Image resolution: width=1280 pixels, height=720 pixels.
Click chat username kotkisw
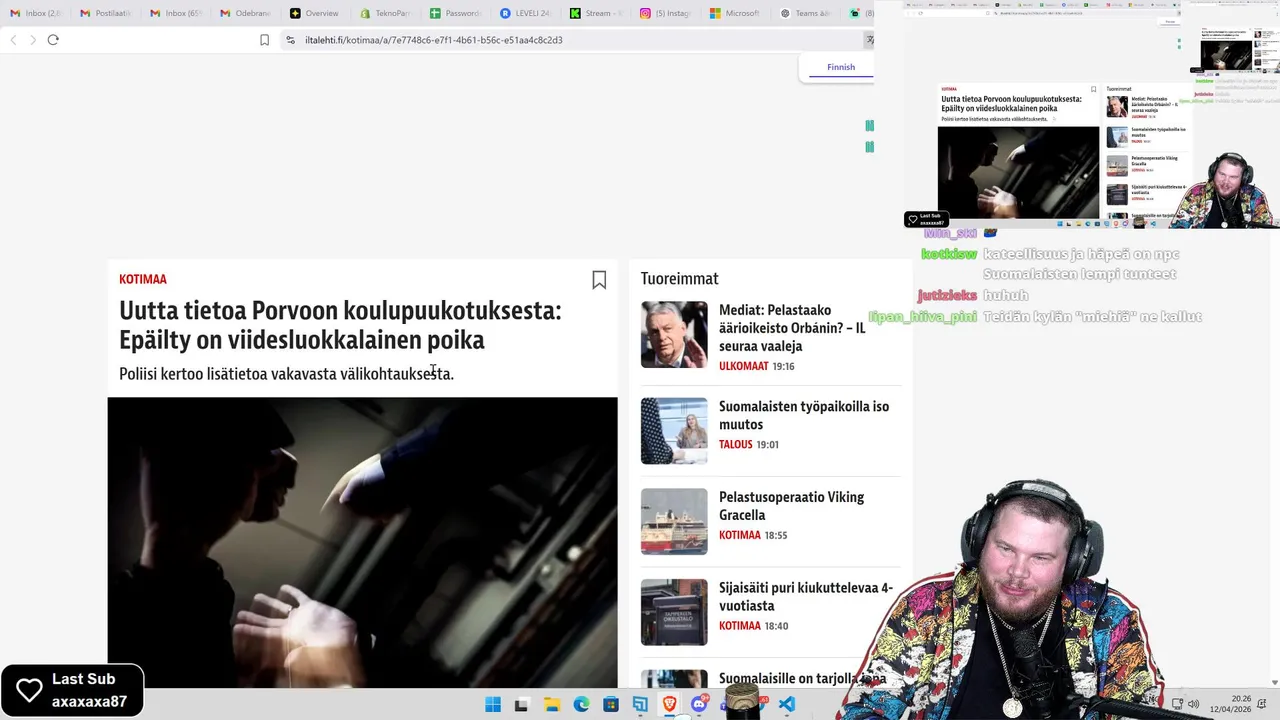click(949, 254)
